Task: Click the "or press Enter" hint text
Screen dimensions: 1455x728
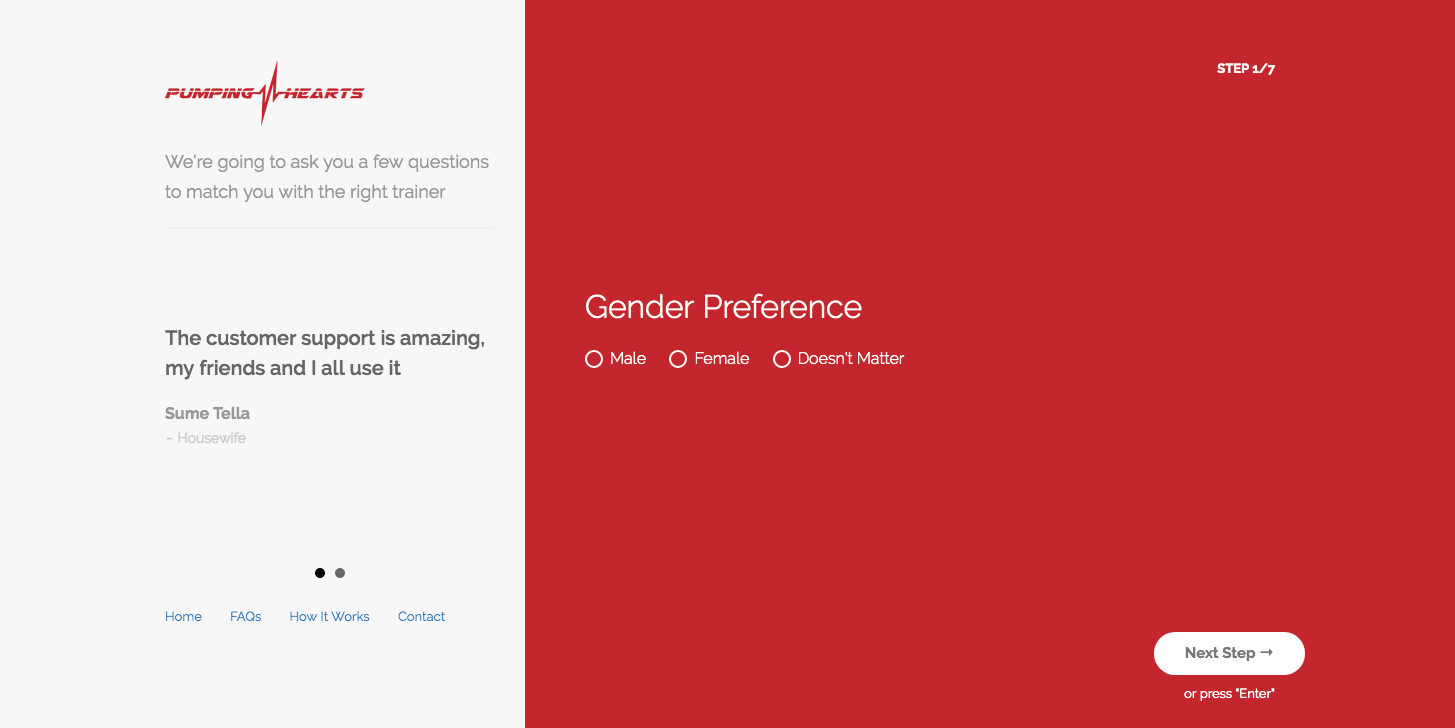Action: (1229, 694)
